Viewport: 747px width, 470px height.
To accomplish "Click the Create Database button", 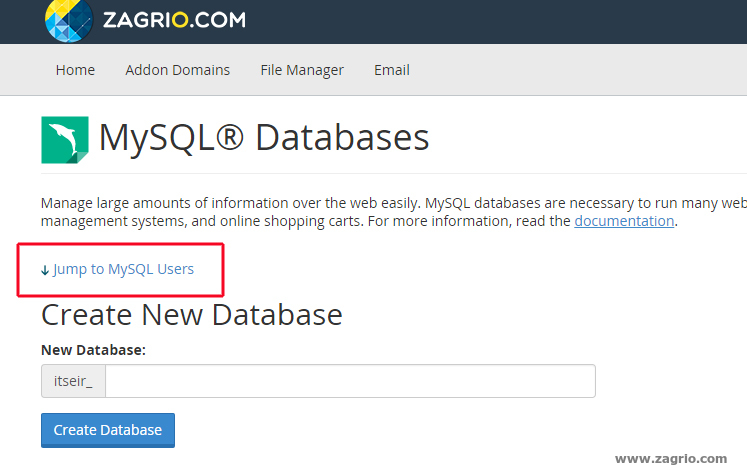I will coord(108,430).
